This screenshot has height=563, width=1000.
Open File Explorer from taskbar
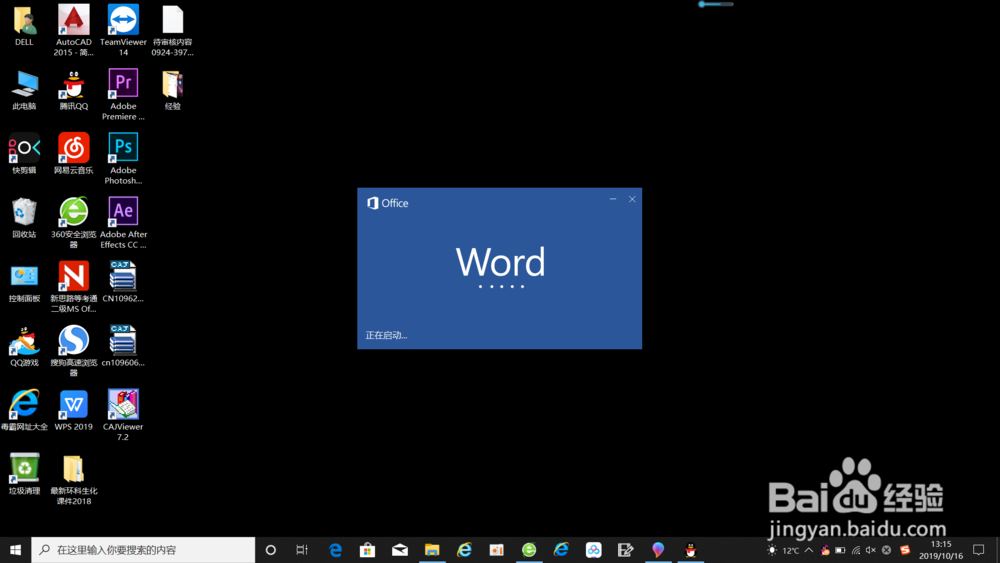tap(432, 550)
